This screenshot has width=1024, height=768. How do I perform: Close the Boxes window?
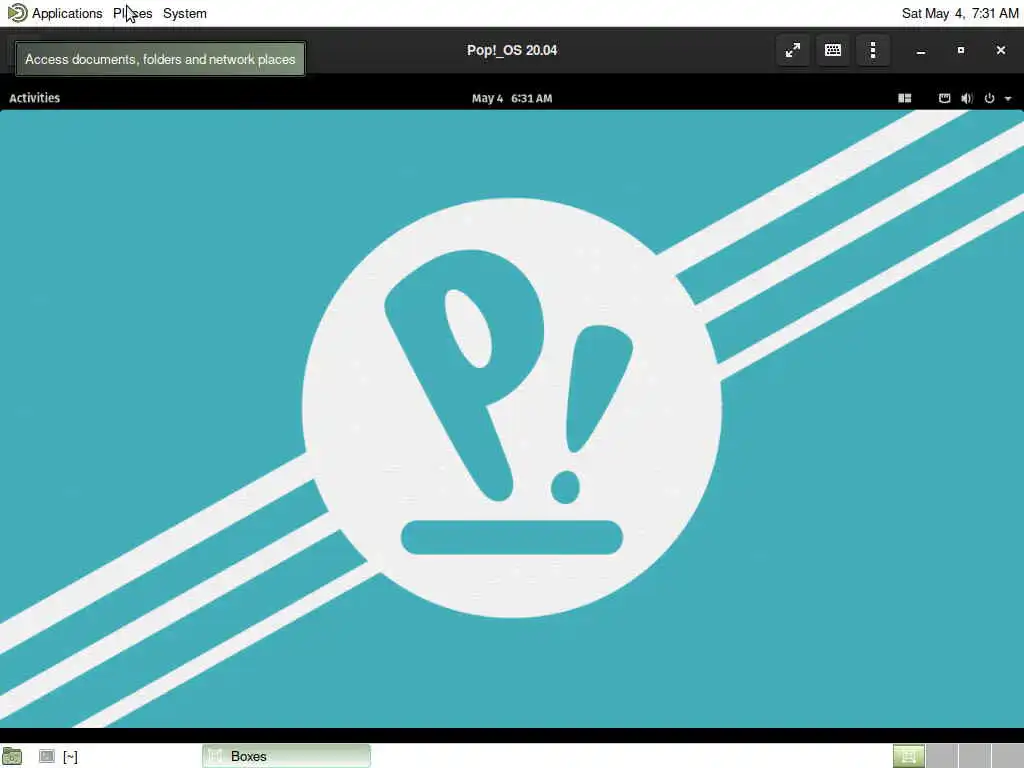click(1000, 50)
